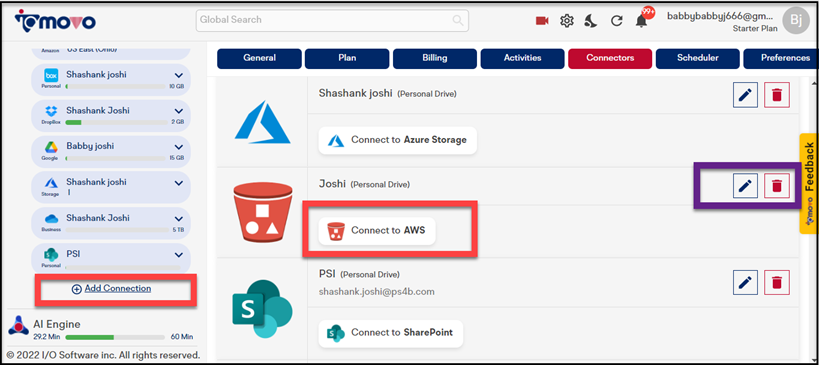Image resolution: width=819 pixels, height=365 pixels.
Task: Edit the Joshi AWS connector
Action: point(745,185)
